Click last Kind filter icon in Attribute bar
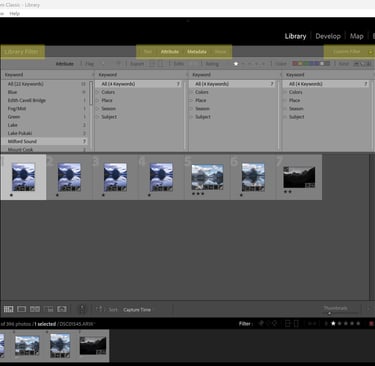 (x=369, y=64)
